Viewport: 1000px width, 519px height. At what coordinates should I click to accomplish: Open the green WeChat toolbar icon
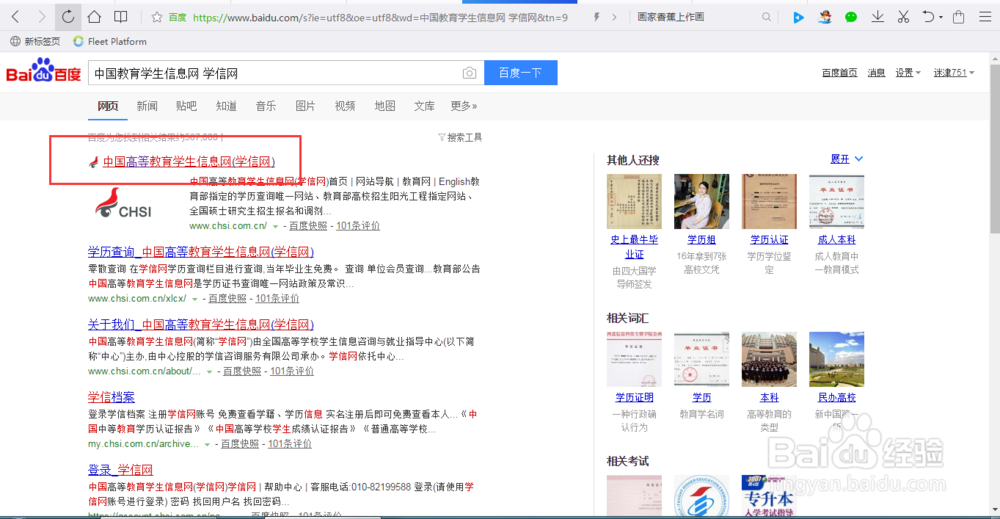(851, 17)
